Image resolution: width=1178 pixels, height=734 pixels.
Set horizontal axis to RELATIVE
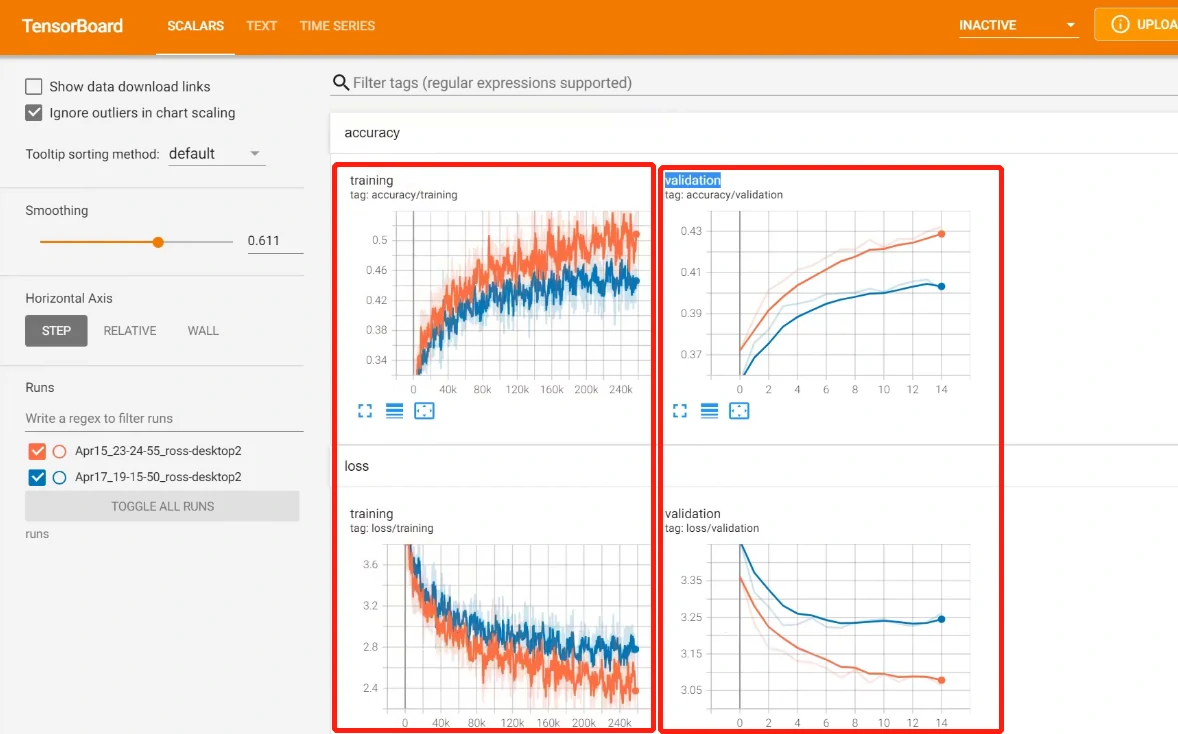pos(129,331)
